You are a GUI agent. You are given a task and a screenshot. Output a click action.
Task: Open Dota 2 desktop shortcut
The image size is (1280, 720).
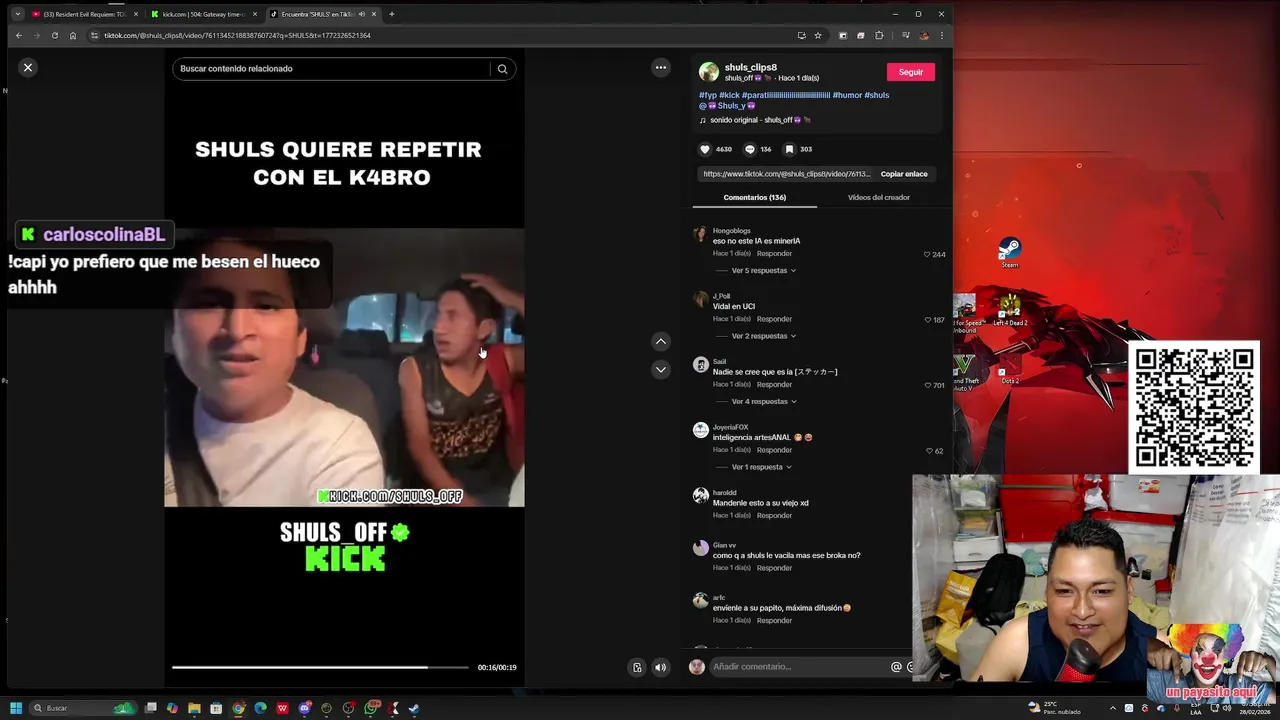tap(1009, 369)
